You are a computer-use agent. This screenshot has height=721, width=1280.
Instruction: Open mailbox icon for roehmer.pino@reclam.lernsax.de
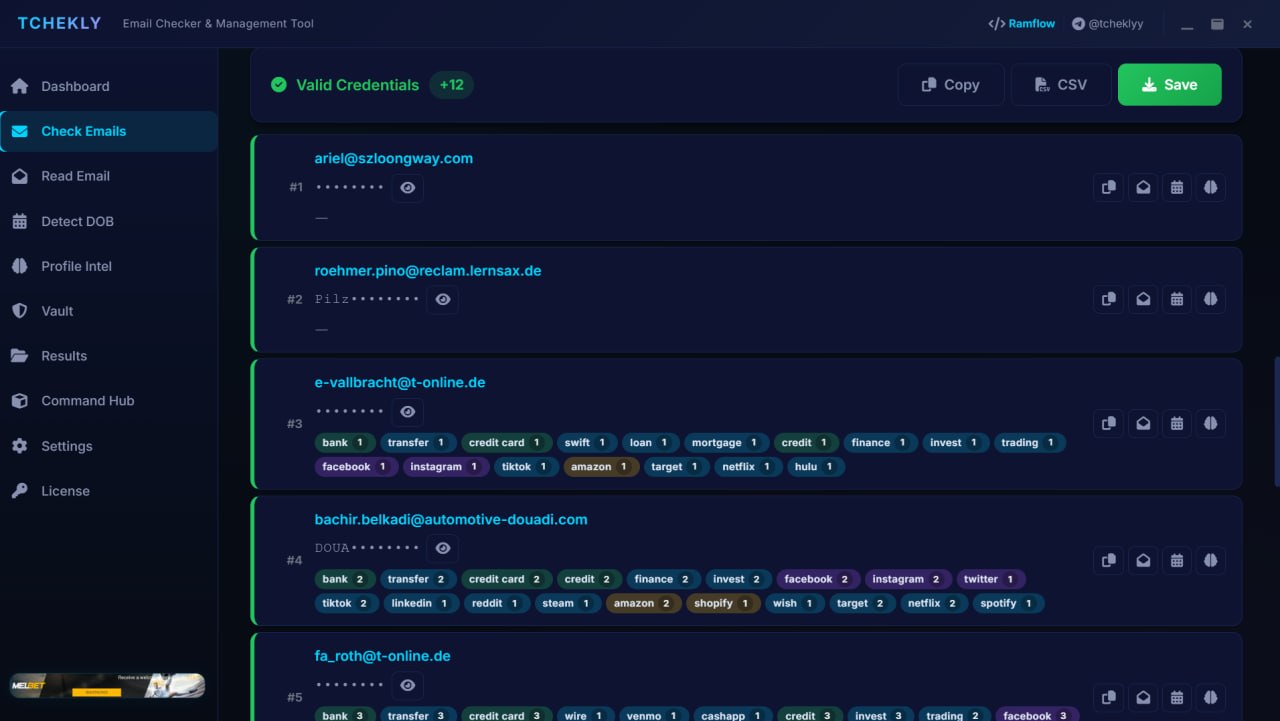[1142, 299]
